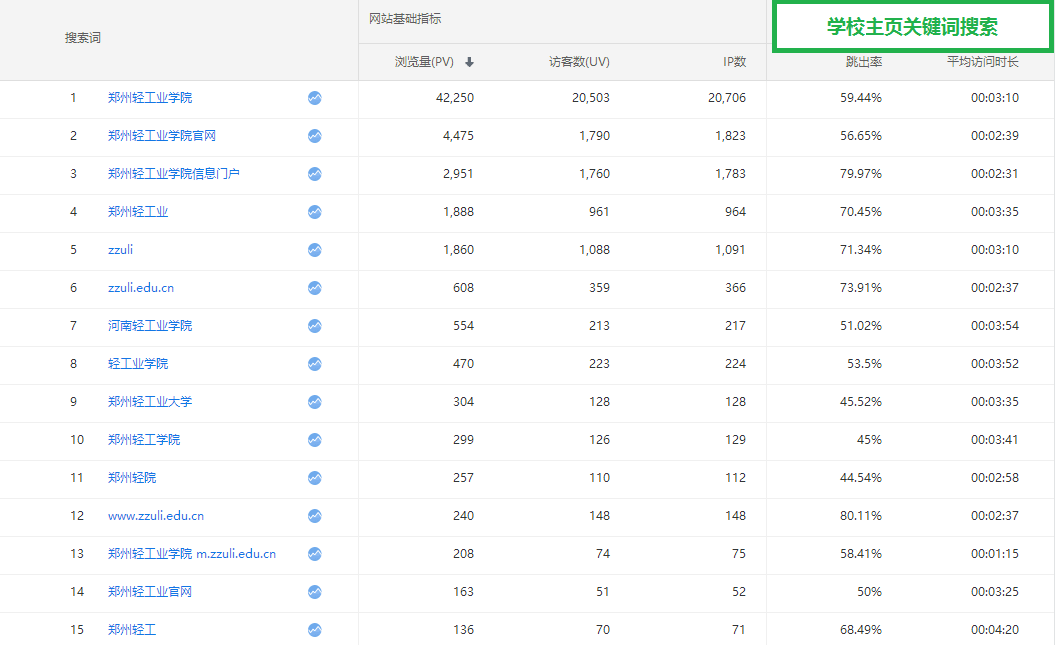
Task: Click trend icon beside 郑州轻院
Action: [315, 478]
